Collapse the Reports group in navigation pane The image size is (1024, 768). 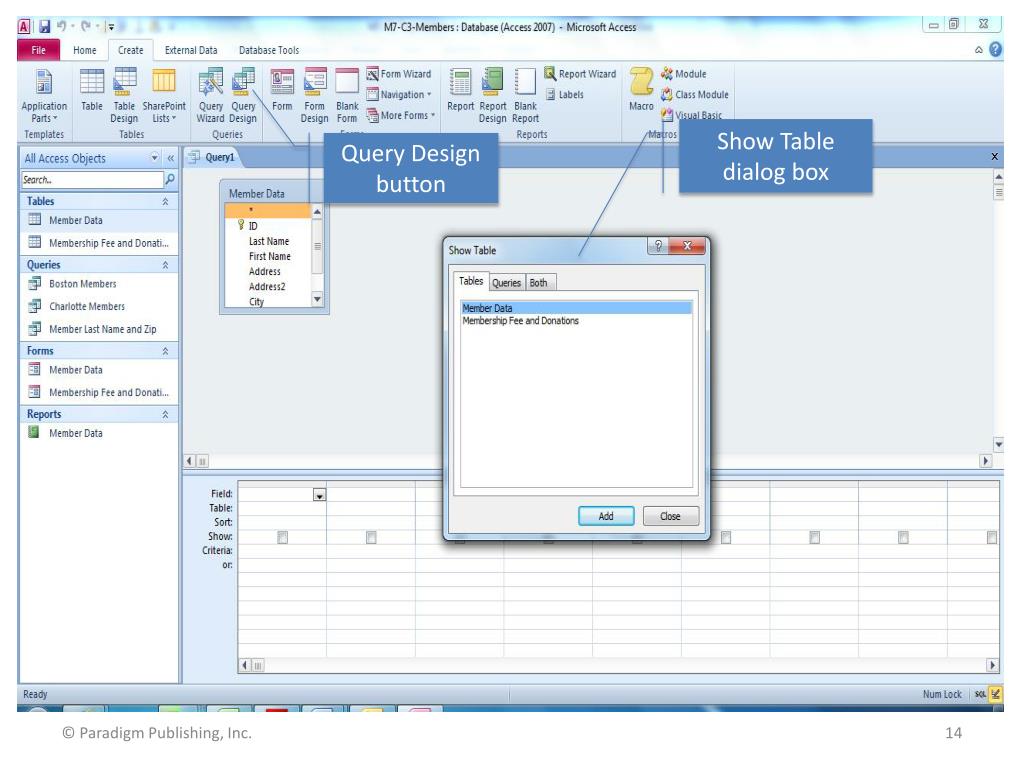pyautogui.click(x=165, y=415)
